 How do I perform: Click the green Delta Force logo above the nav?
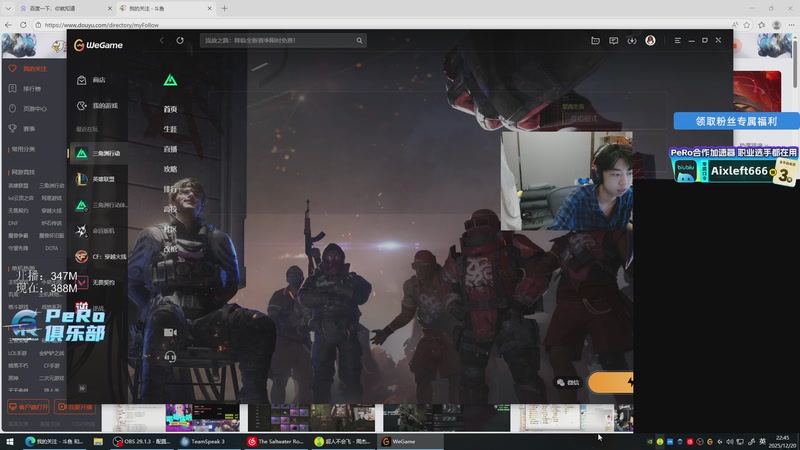(x=170, y=80)
